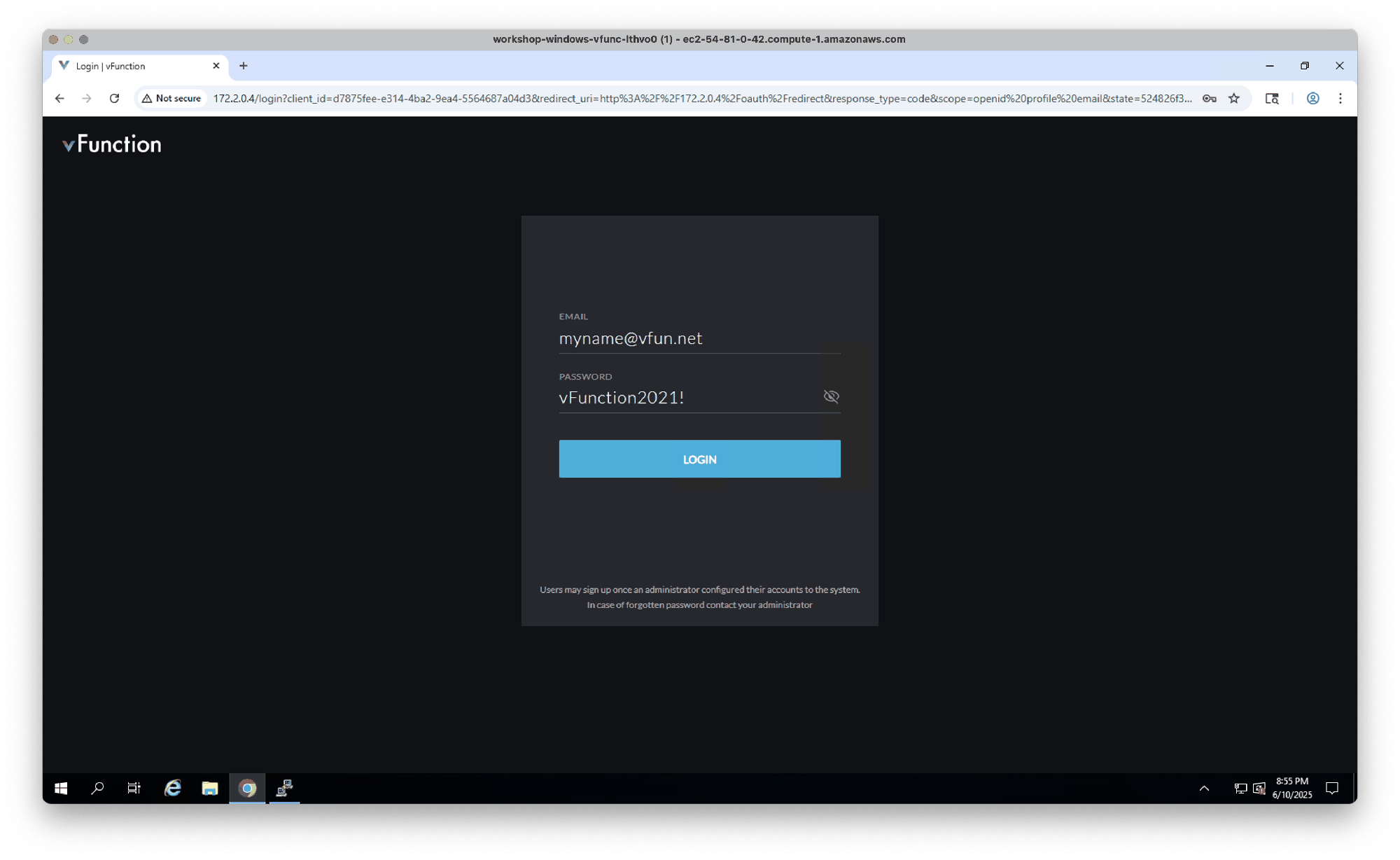Restore down the Chrome window
The width and height of the screenshot is (1400, 860).
(1305, 66)
